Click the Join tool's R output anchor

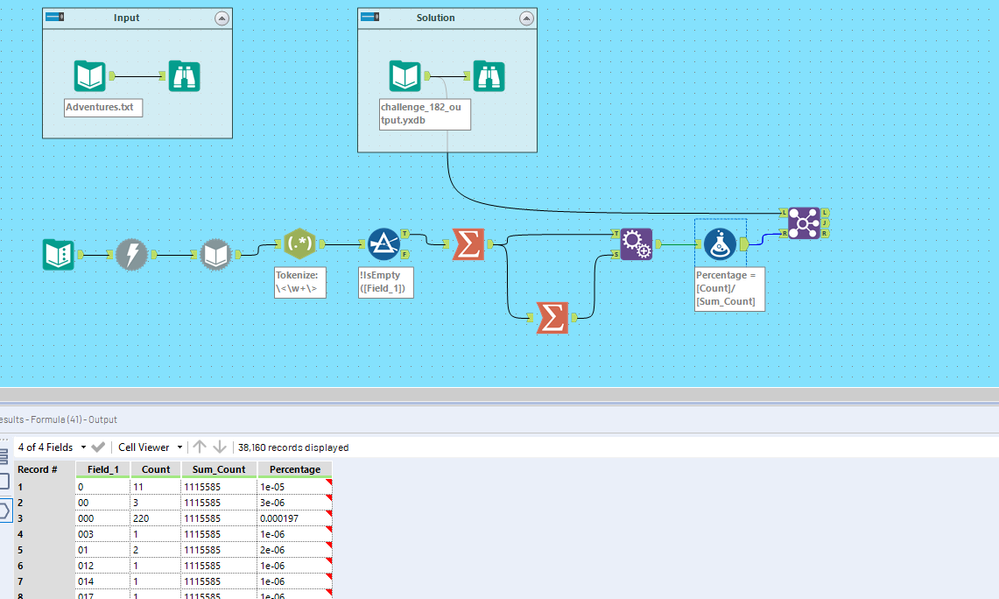(824, 234)
